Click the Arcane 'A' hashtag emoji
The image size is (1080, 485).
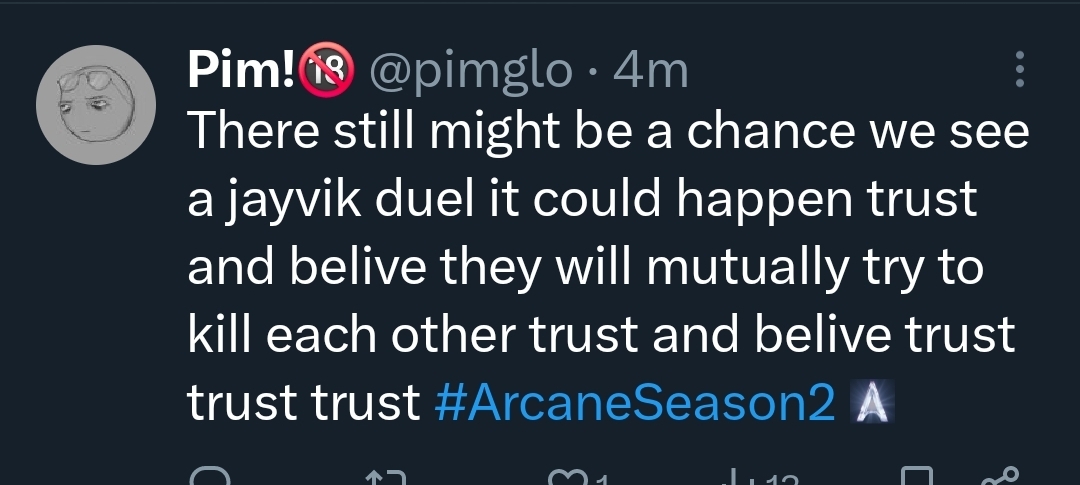(870, 401)
